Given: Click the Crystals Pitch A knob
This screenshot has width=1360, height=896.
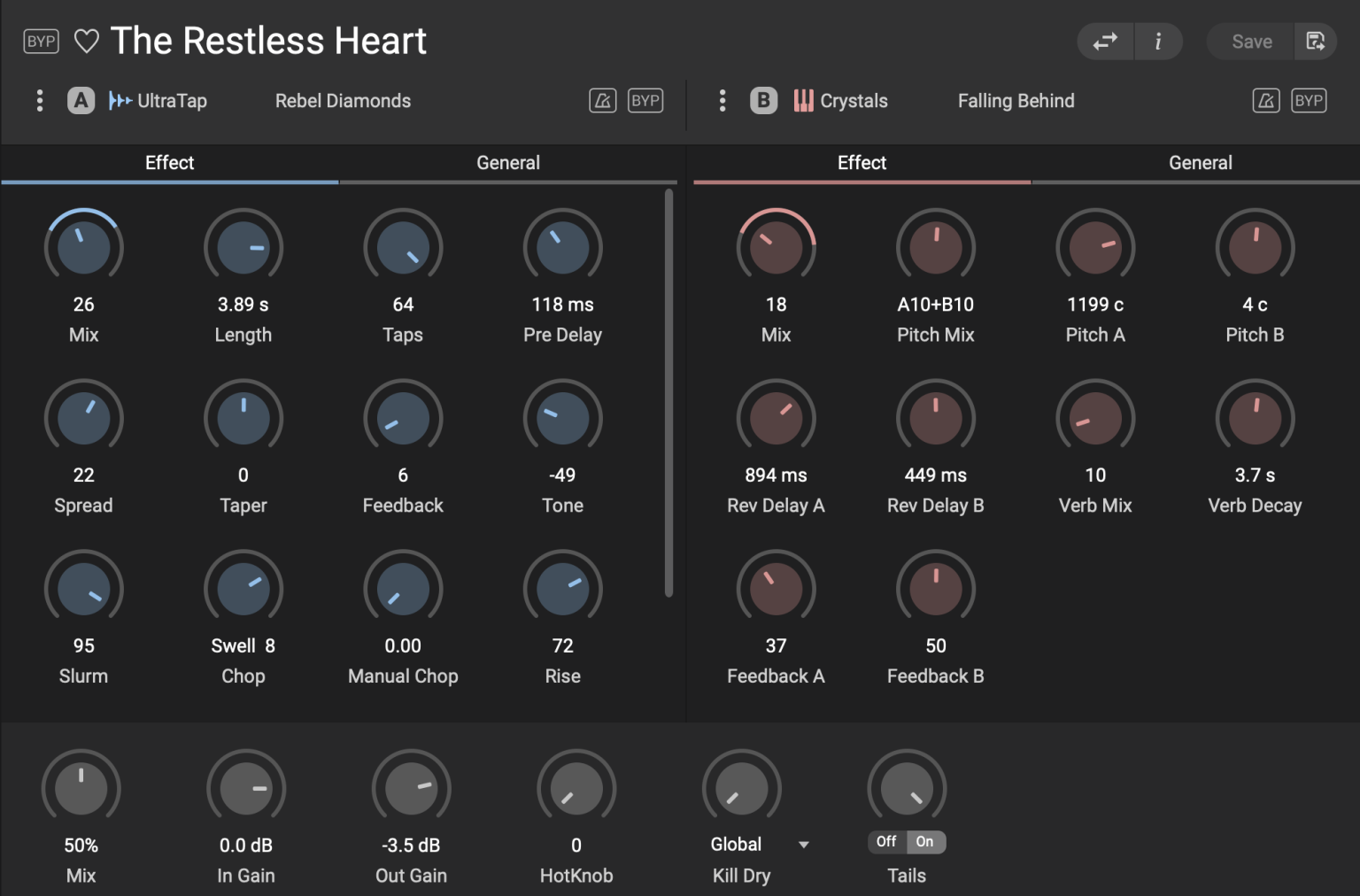Looking at the screenshot, I should click(x=1095, y=248).
